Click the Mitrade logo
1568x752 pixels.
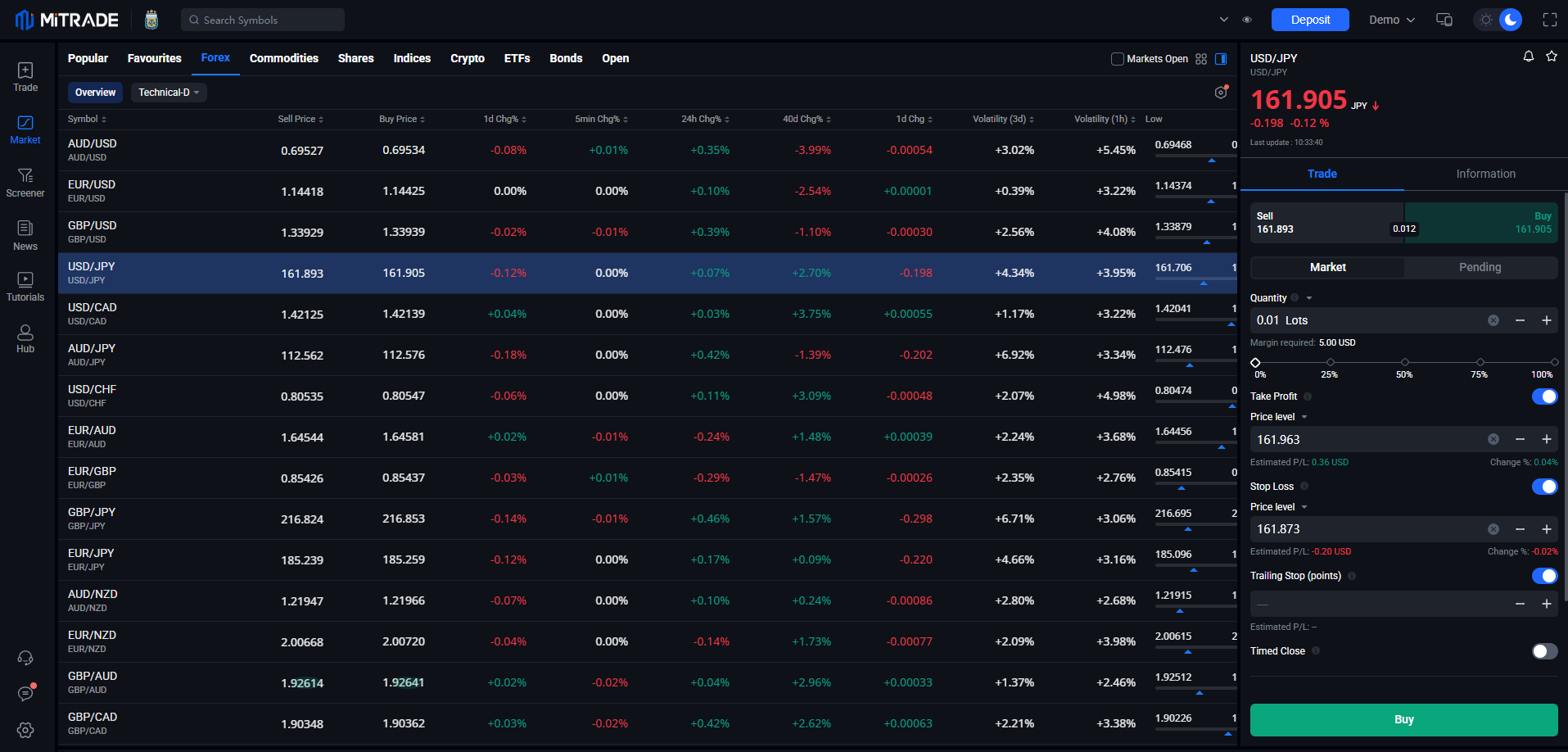pos(67,20)
